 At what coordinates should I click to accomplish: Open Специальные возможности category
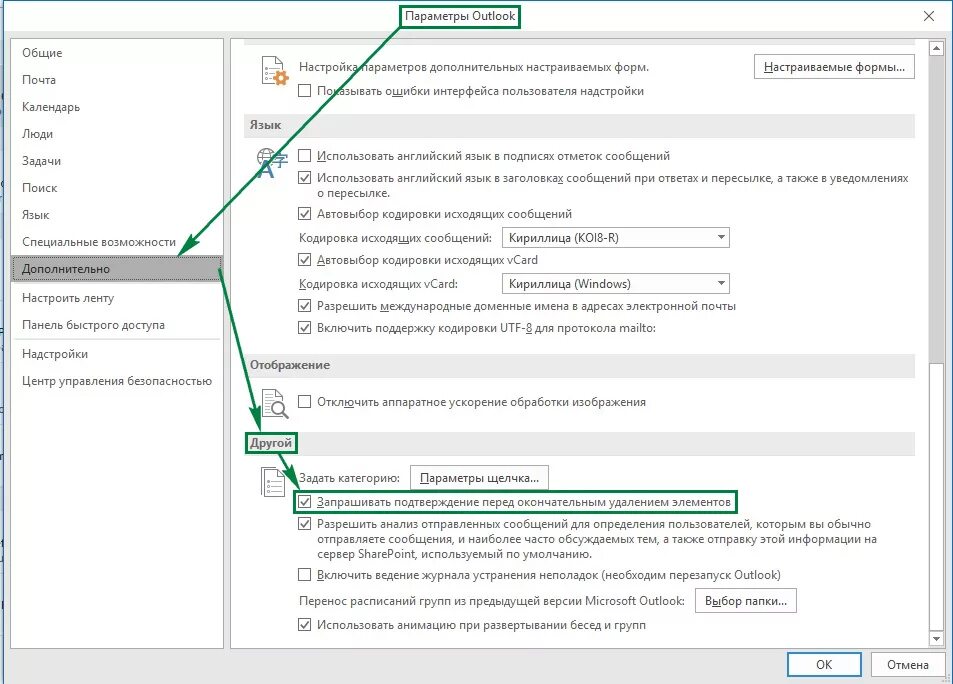coord(117,242)
